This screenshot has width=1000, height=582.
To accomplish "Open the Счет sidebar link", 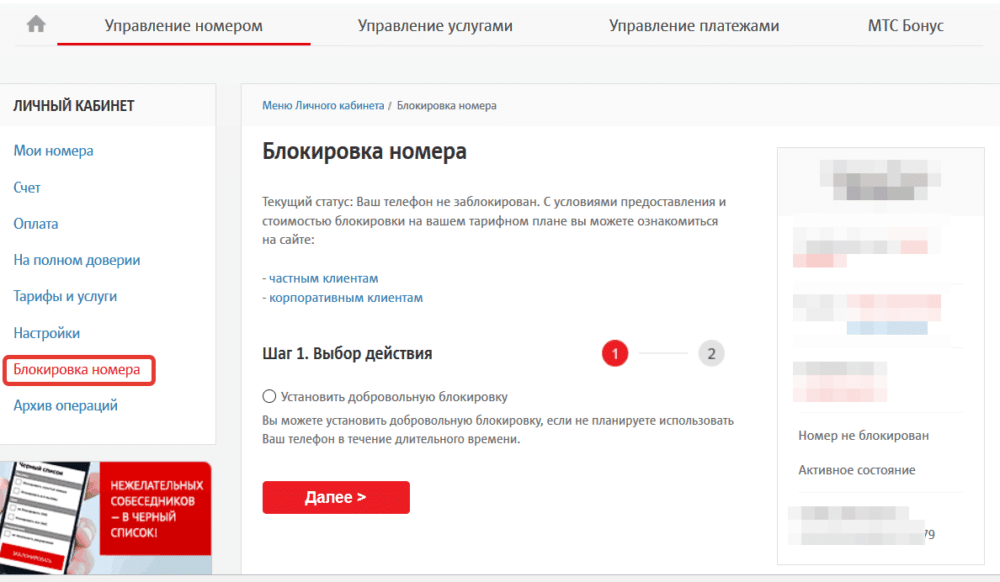I will tap(27, 187).
